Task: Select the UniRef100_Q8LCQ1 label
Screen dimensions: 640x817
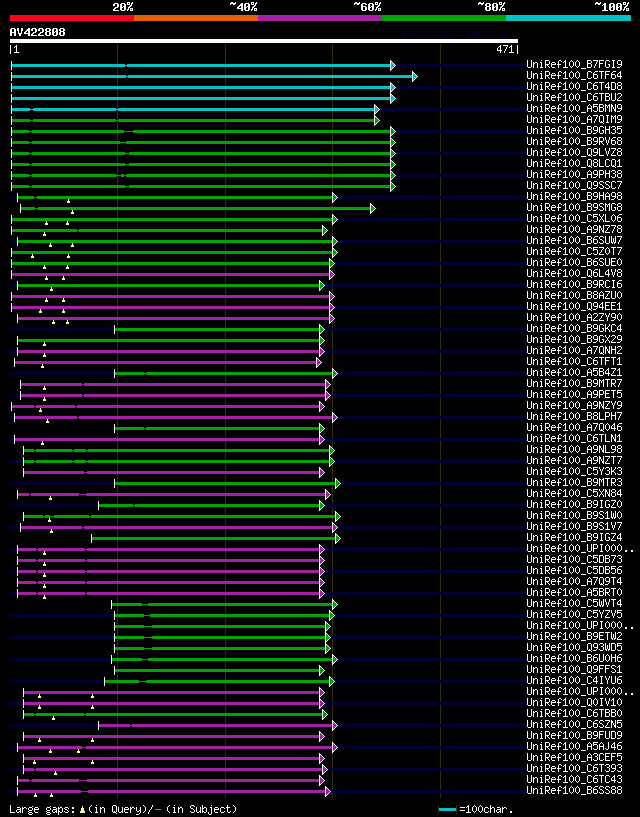Action: [x=574, y=164]
